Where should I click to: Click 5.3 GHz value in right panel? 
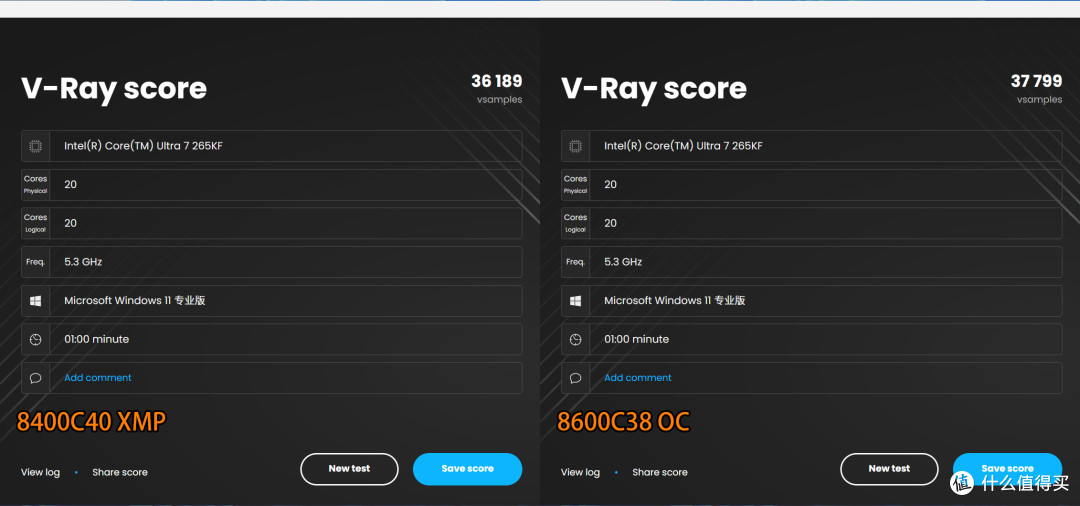tap(623, 262)
